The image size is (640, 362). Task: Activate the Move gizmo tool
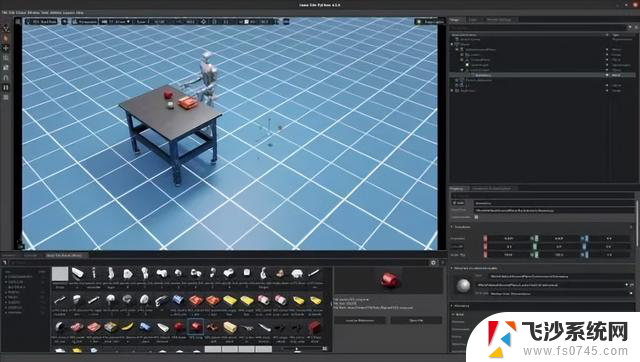[6, 48]
